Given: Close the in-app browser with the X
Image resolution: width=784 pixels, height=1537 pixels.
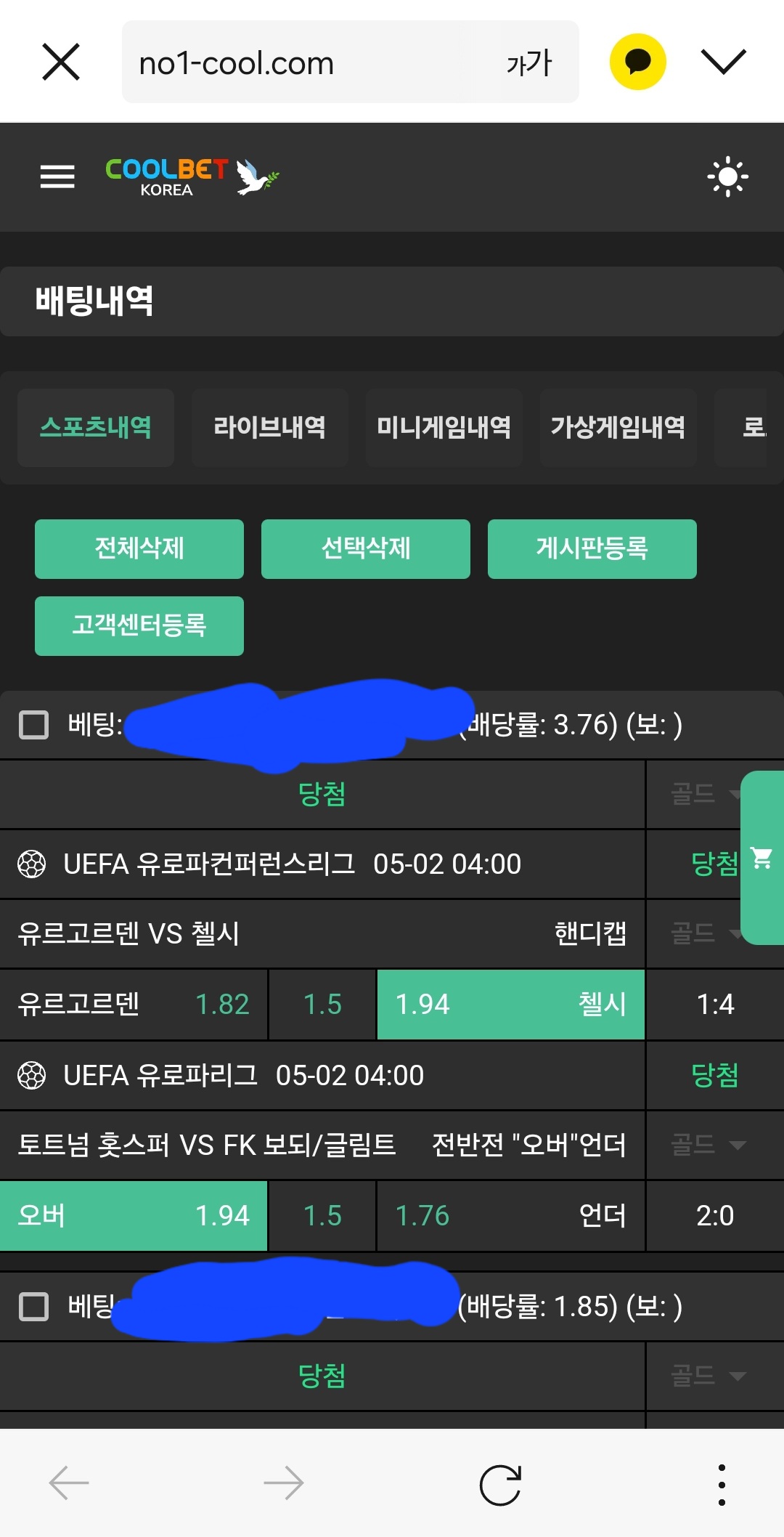Looking at the screenshot, I should [61, 62].
